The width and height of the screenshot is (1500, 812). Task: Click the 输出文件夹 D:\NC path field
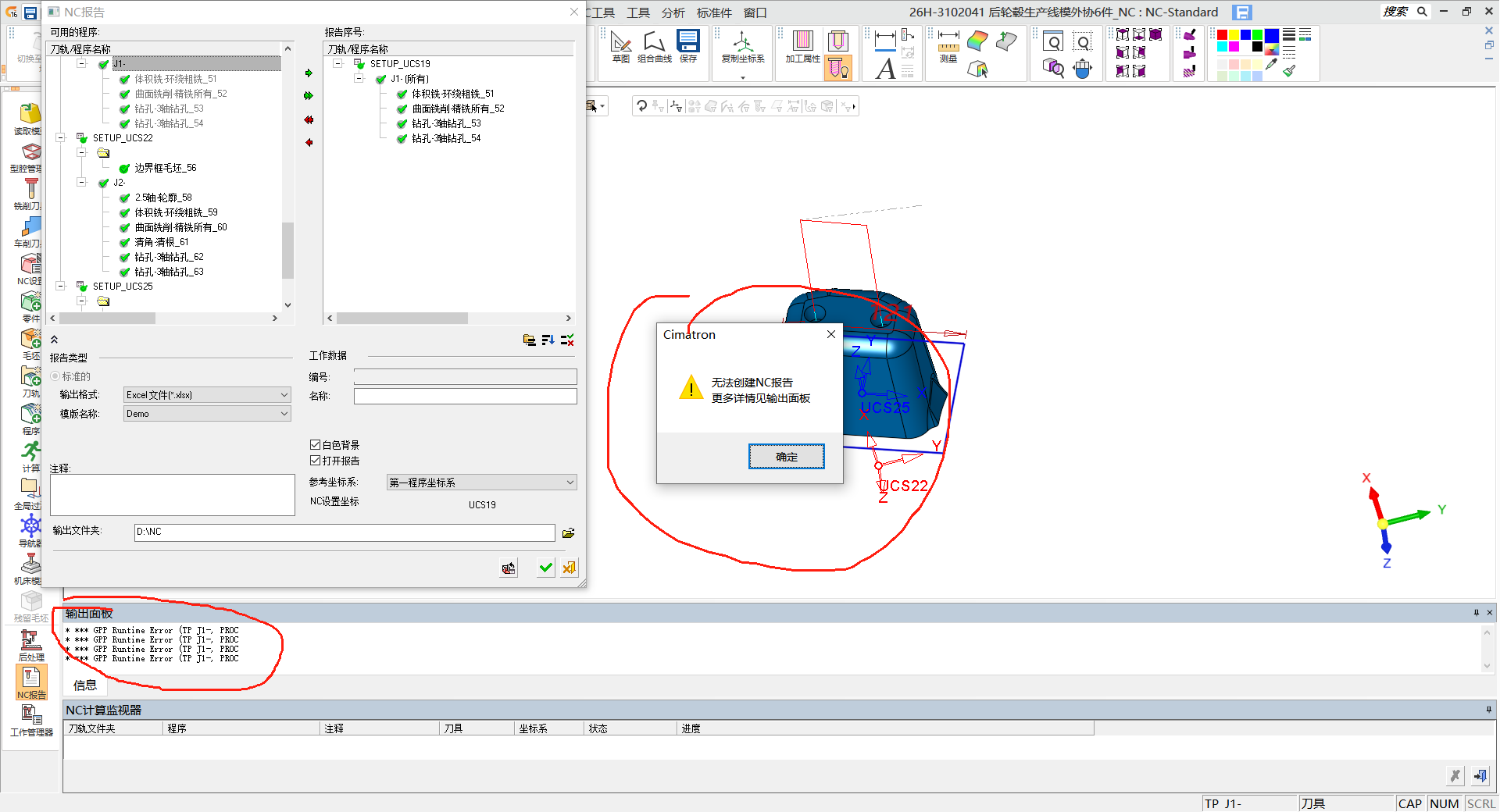pyautogui.click(x=345, y=532)
